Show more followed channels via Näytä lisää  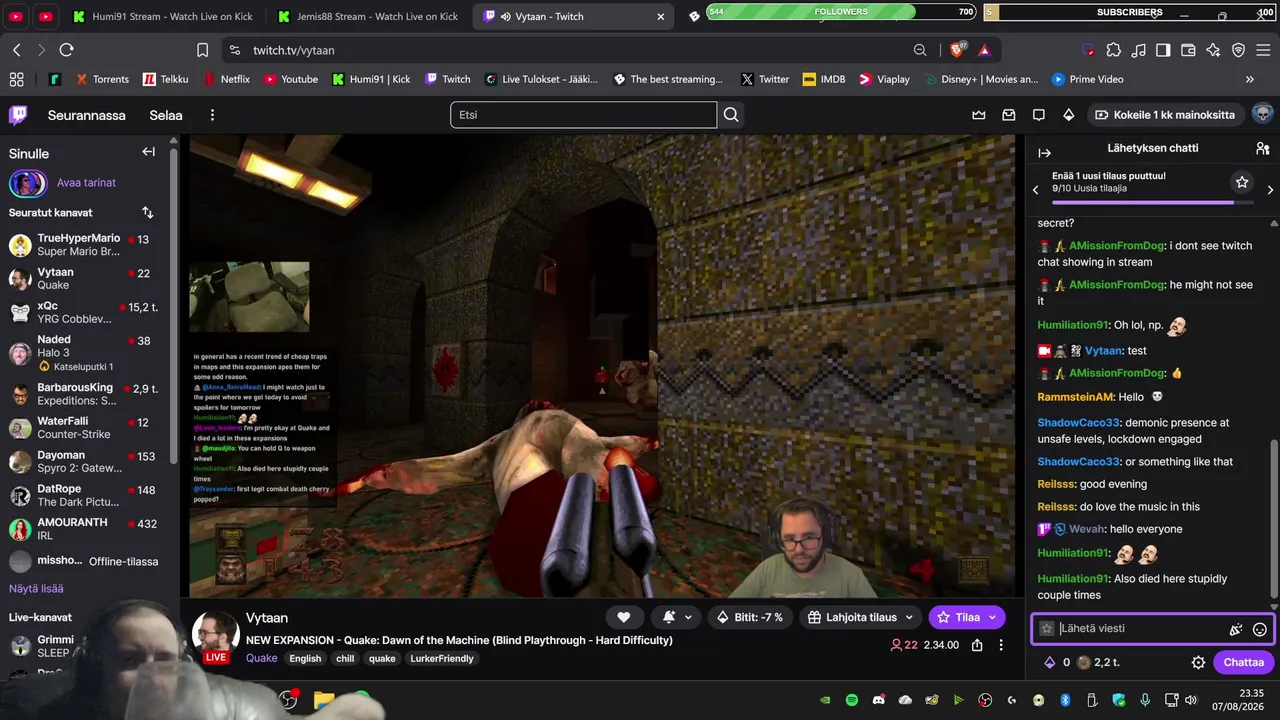tap(36, 589)
